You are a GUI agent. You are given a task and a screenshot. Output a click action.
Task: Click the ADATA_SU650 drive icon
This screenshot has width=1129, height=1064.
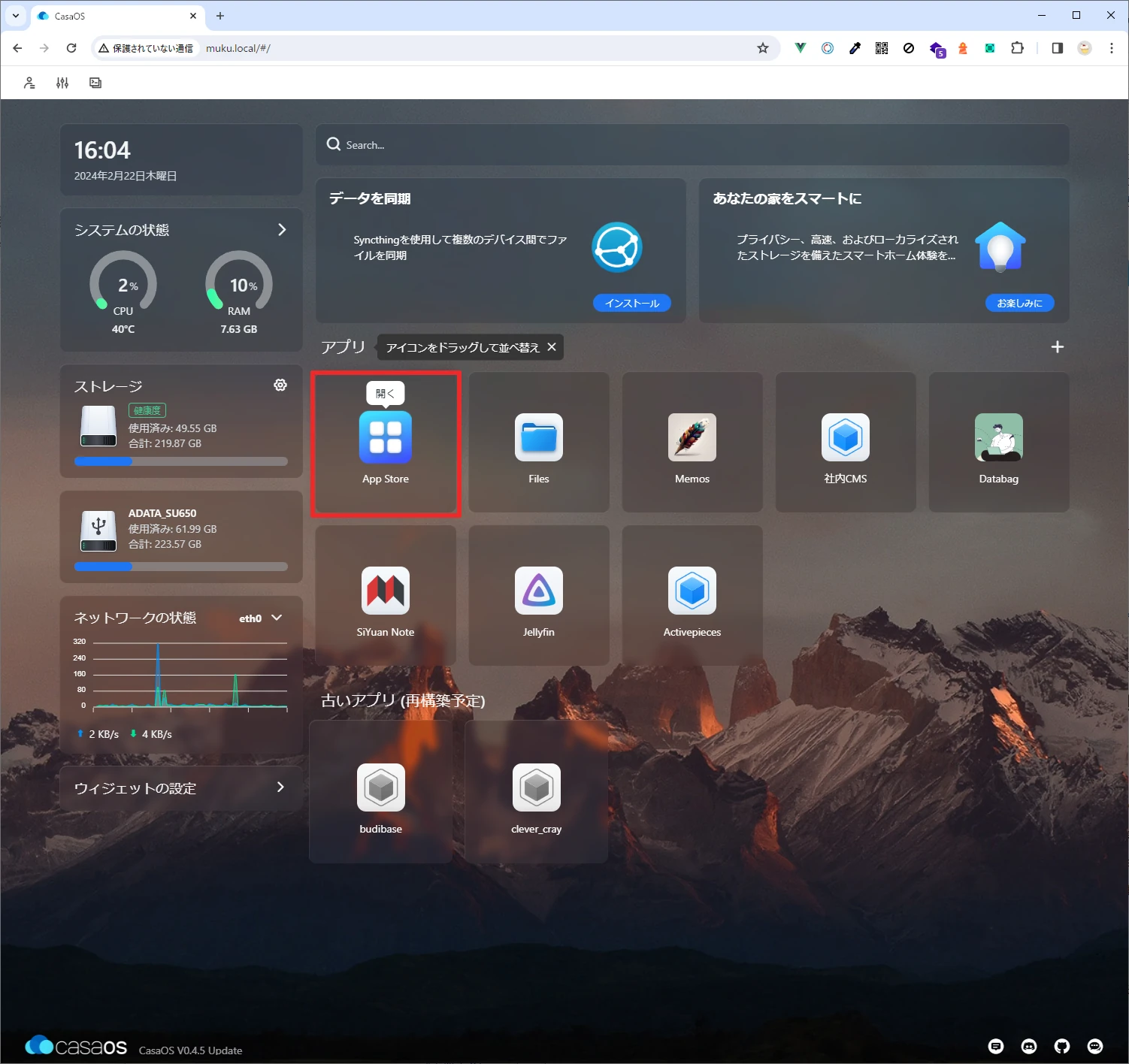pyautogui.click(x=98, y=530)
